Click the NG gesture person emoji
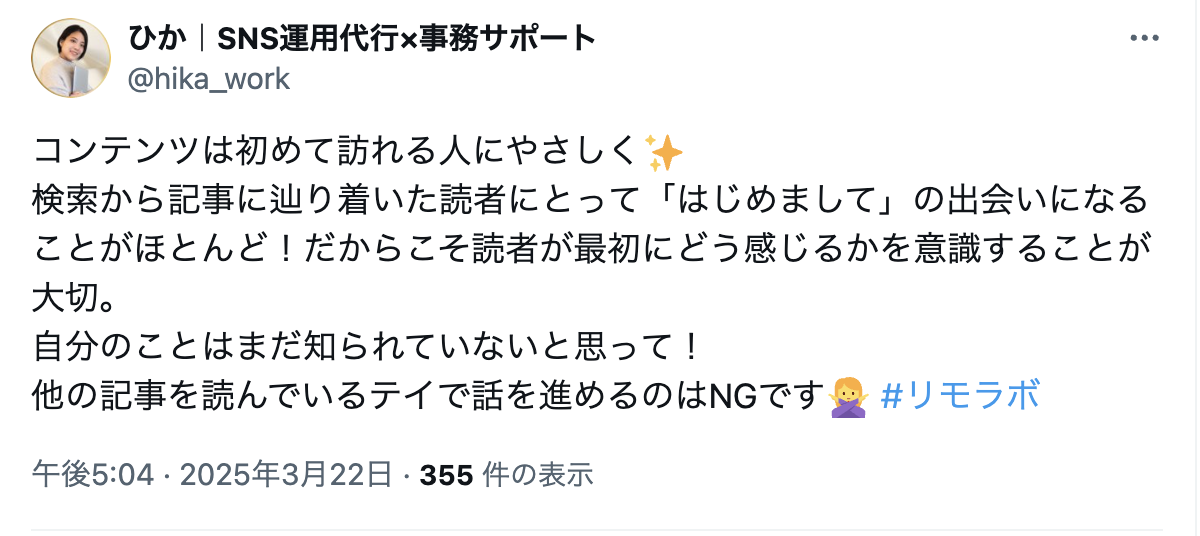 point(849,396)
